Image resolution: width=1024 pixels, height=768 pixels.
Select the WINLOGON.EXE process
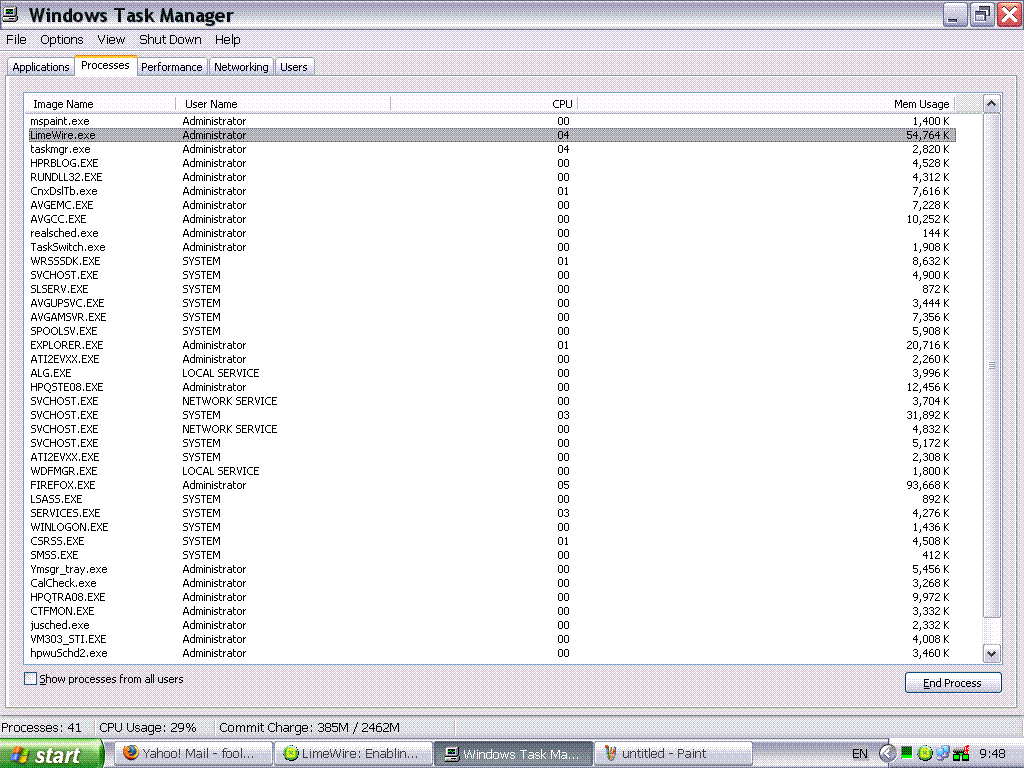coord(69,527)
